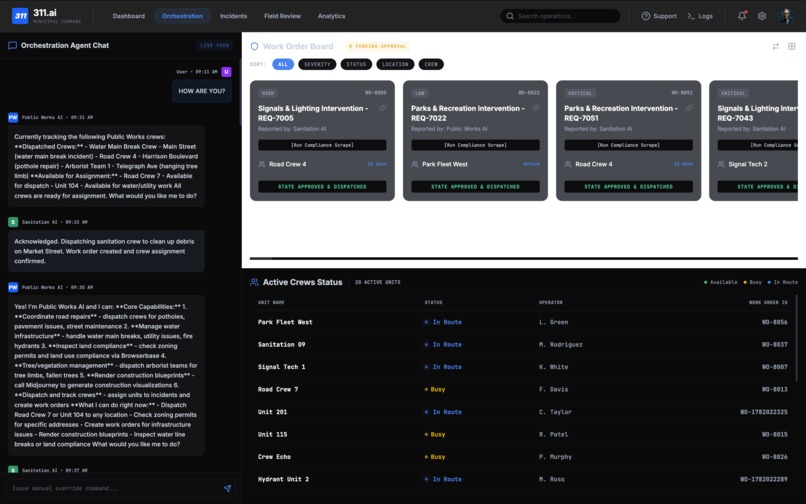The width and height of the screenshot is (806, 504).
Task: Click the crew icon beside Park Fleet West on card
Action: [415, 164]
